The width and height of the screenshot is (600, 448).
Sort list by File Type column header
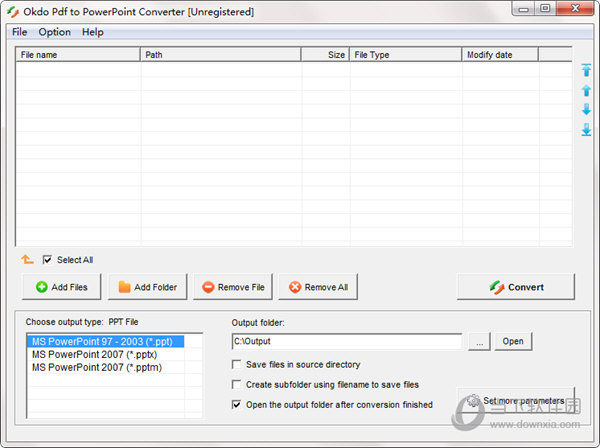point(405,55)
